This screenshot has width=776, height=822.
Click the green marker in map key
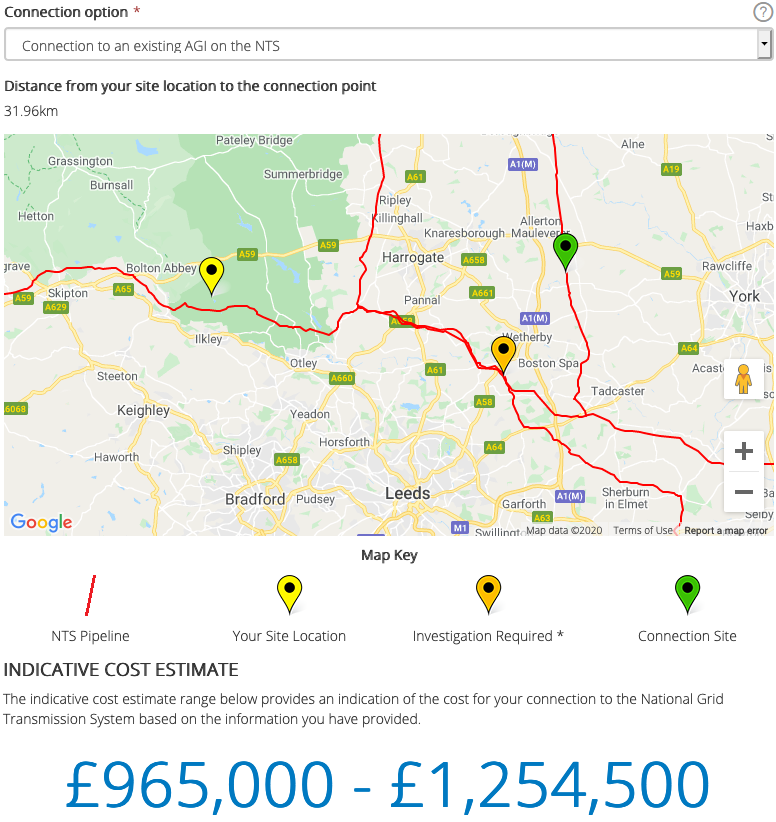(x=687, y=594)
